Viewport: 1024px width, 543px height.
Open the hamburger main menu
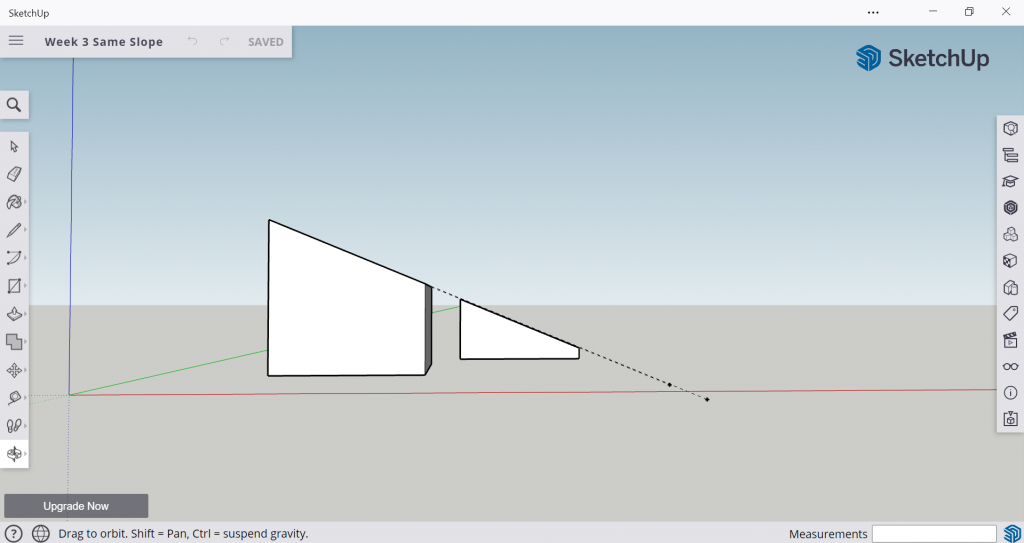pos(16,41)
